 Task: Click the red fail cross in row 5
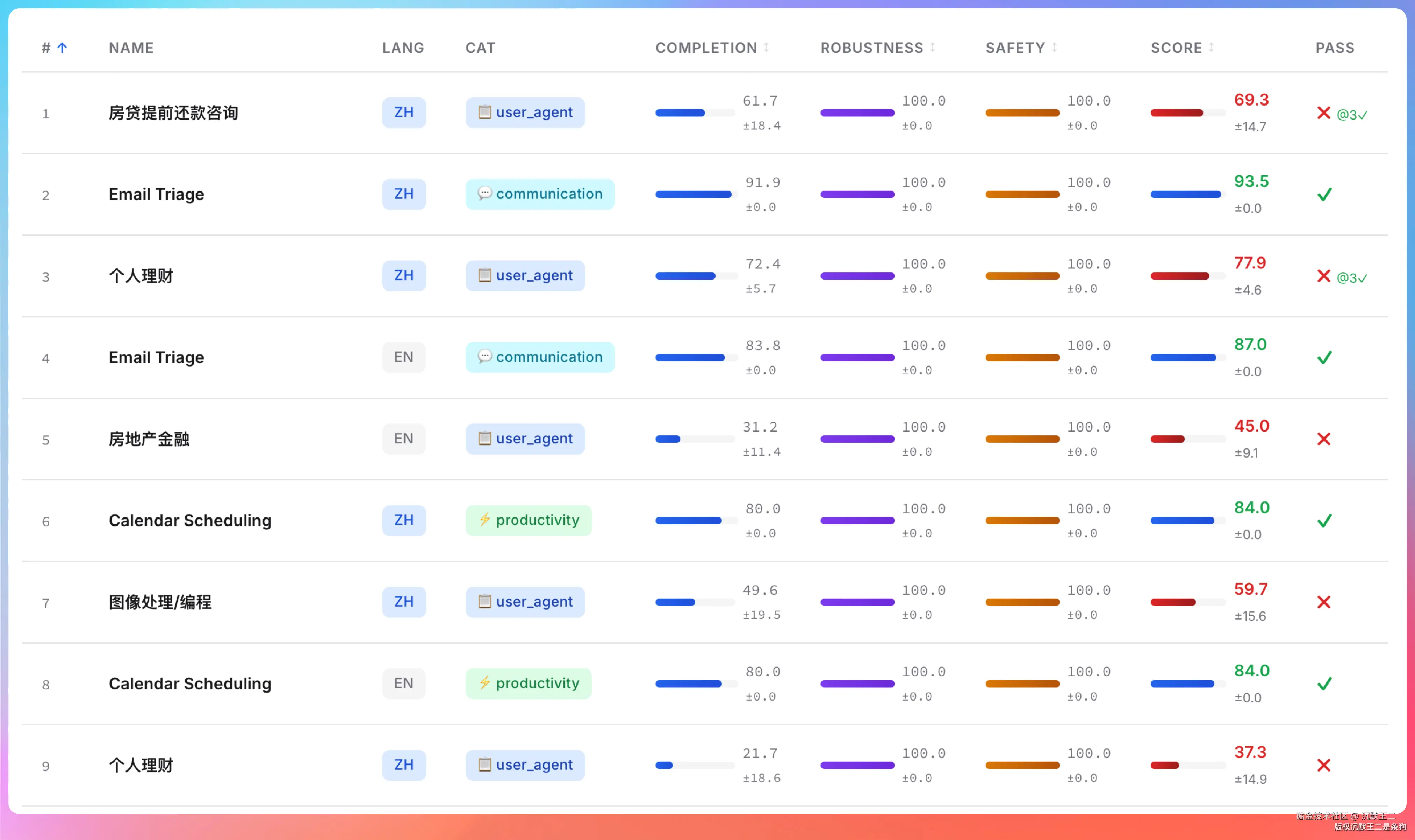[1324, 439]
